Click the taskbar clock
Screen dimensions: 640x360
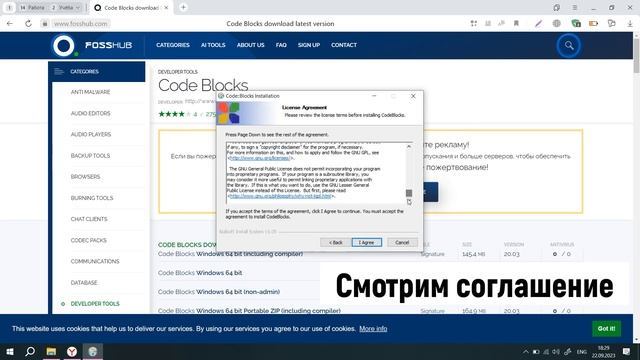coord(603,351)
